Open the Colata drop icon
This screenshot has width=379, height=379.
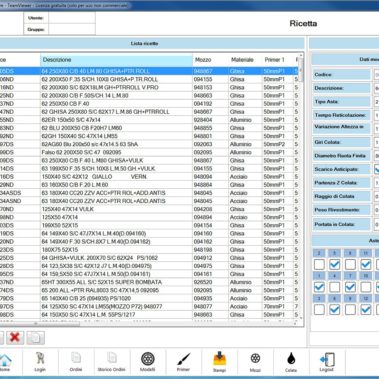291,362
